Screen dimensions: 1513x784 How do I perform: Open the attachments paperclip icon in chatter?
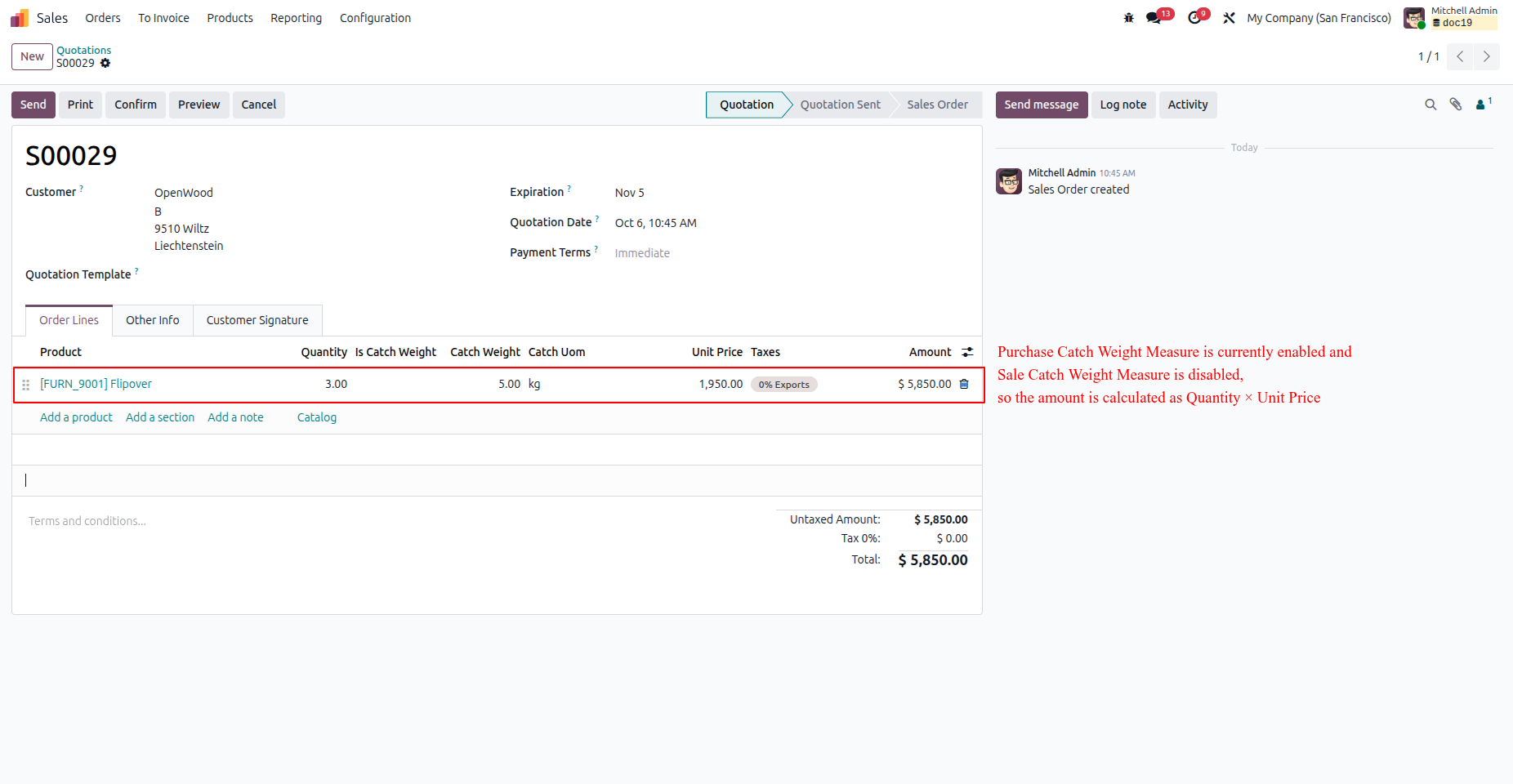(1456, 105)
